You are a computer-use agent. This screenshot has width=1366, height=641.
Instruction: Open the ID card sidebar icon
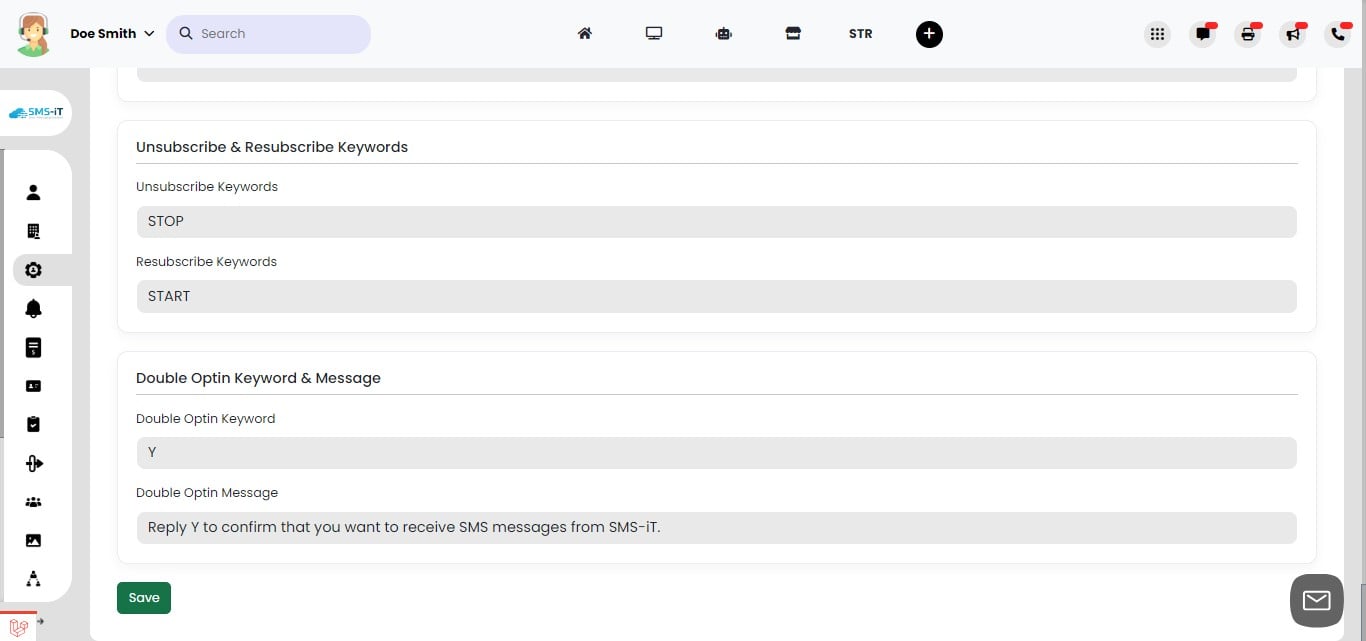(x=33, y=386)
